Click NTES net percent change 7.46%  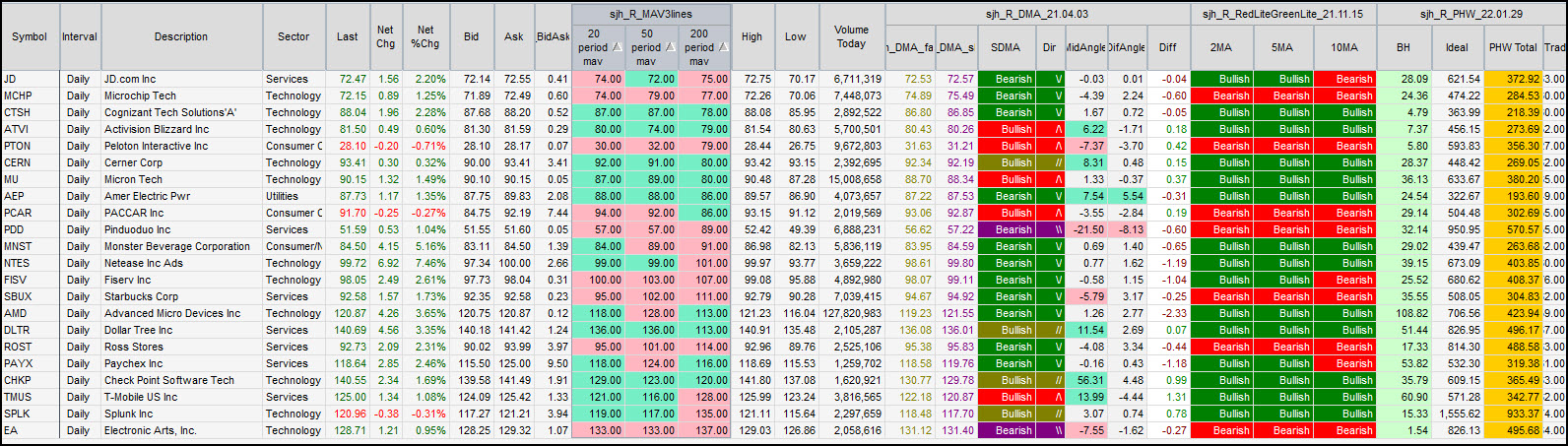425,263
